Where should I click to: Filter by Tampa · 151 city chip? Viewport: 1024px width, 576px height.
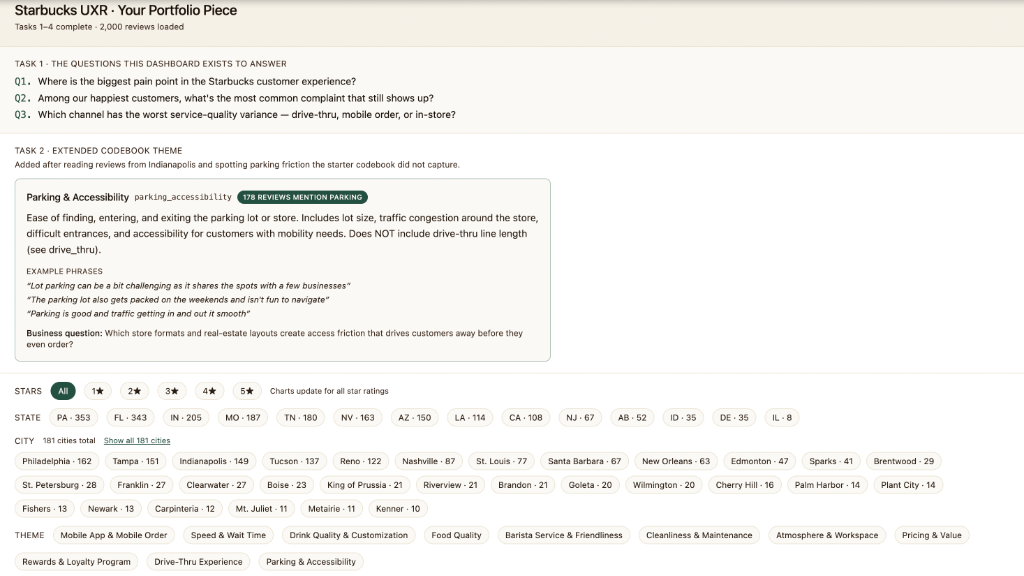click(136, 461)
